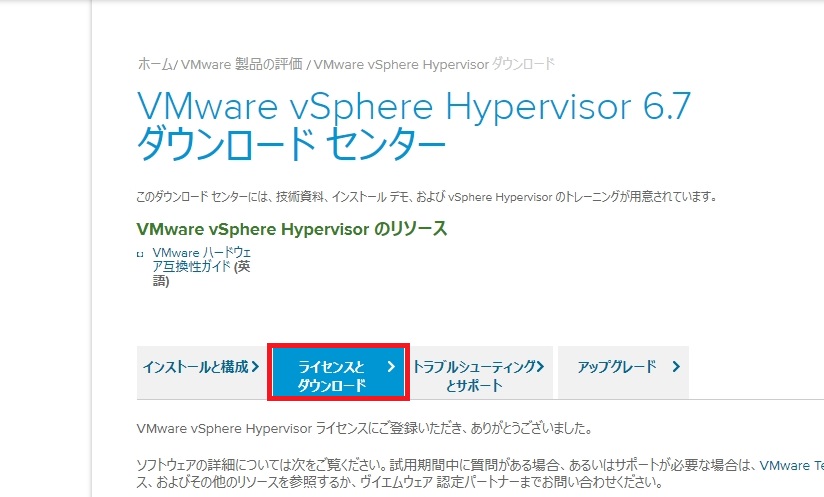This screenshot has height=497, width=824.
Task: Click the VMware vSphere Hypervisor ダウンロード breadcrumb text
Action: (x=434, y=65)
